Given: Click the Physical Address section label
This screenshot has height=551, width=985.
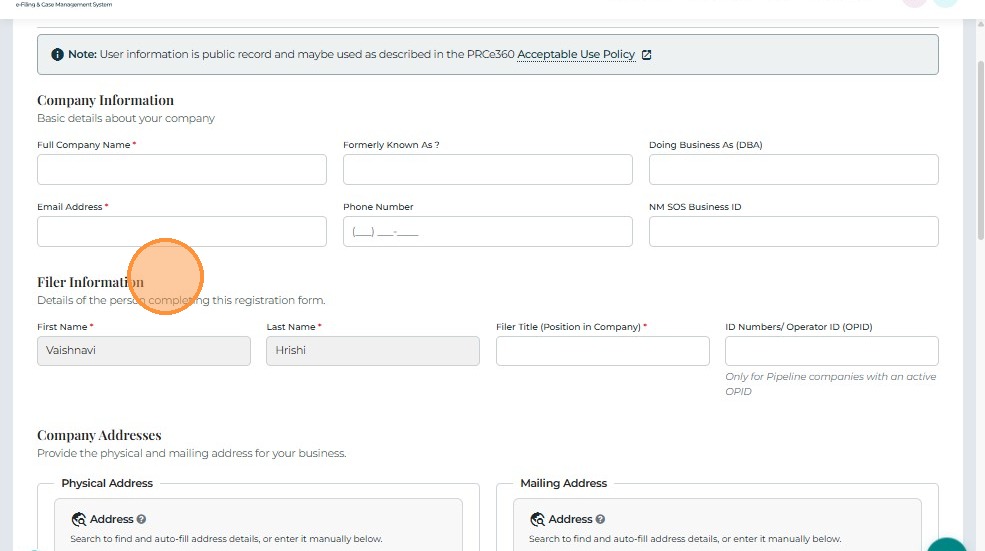Looking at the screenshot, I should (107, 483).
